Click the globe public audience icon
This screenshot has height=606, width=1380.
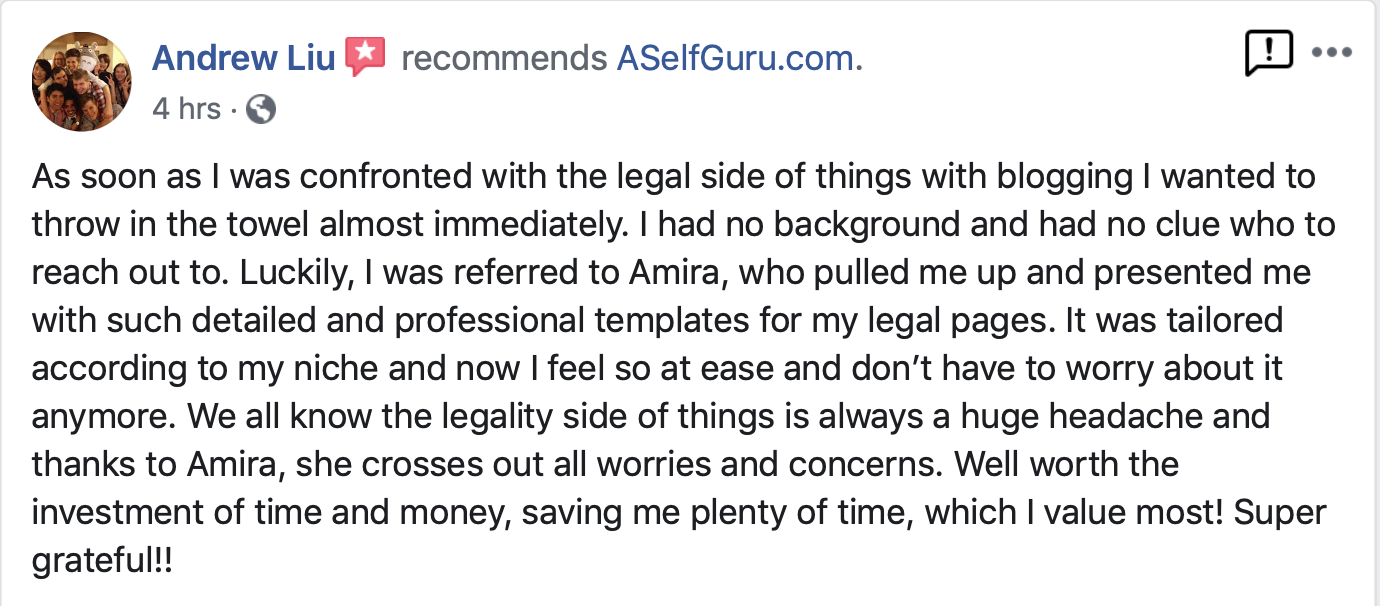click(x=260, y=109)
